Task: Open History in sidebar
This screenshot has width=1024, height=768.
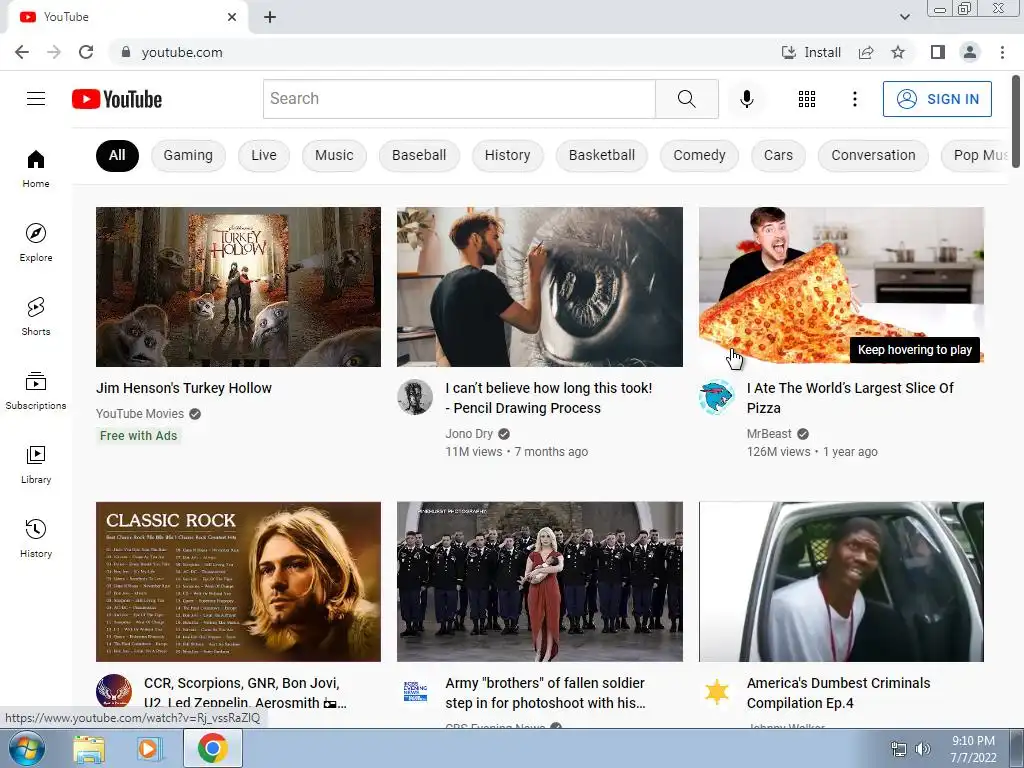Action: (36, 539)
